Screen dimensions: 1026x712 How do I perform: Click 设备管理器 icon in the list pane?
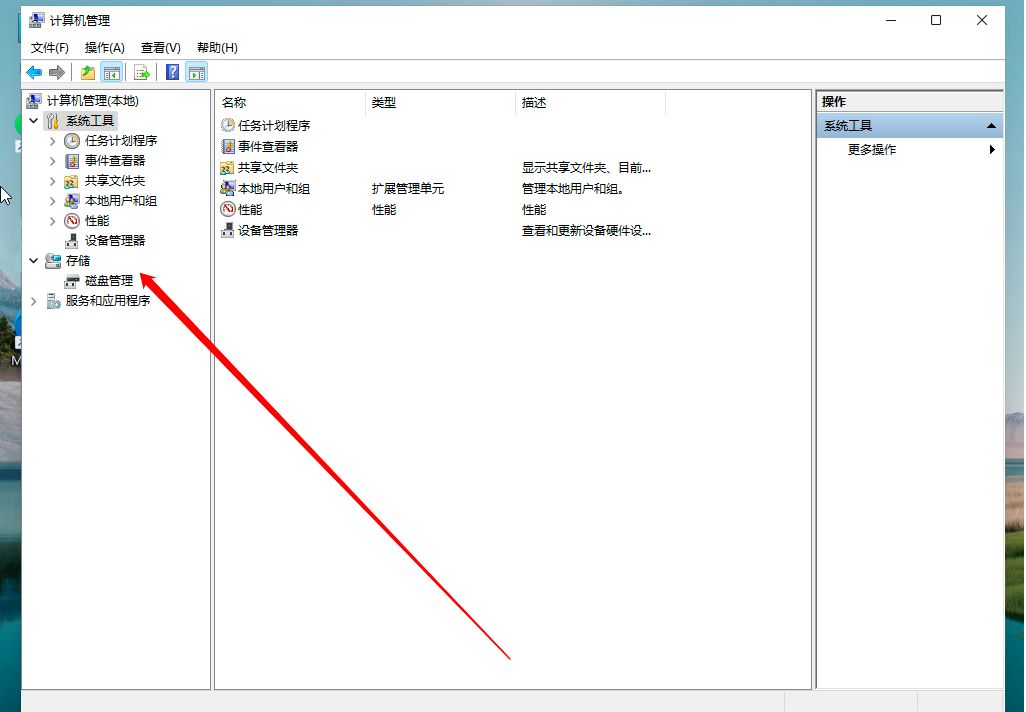(227, 230)
